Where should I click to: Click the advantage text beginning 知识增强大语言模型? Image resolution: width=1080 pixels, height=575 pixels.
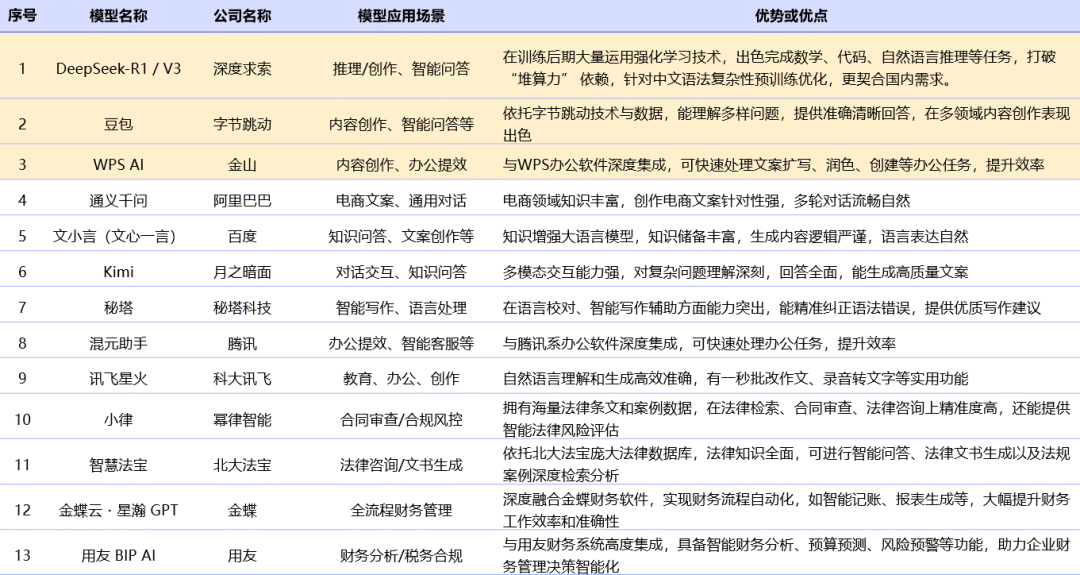click(x=735, y=236)
